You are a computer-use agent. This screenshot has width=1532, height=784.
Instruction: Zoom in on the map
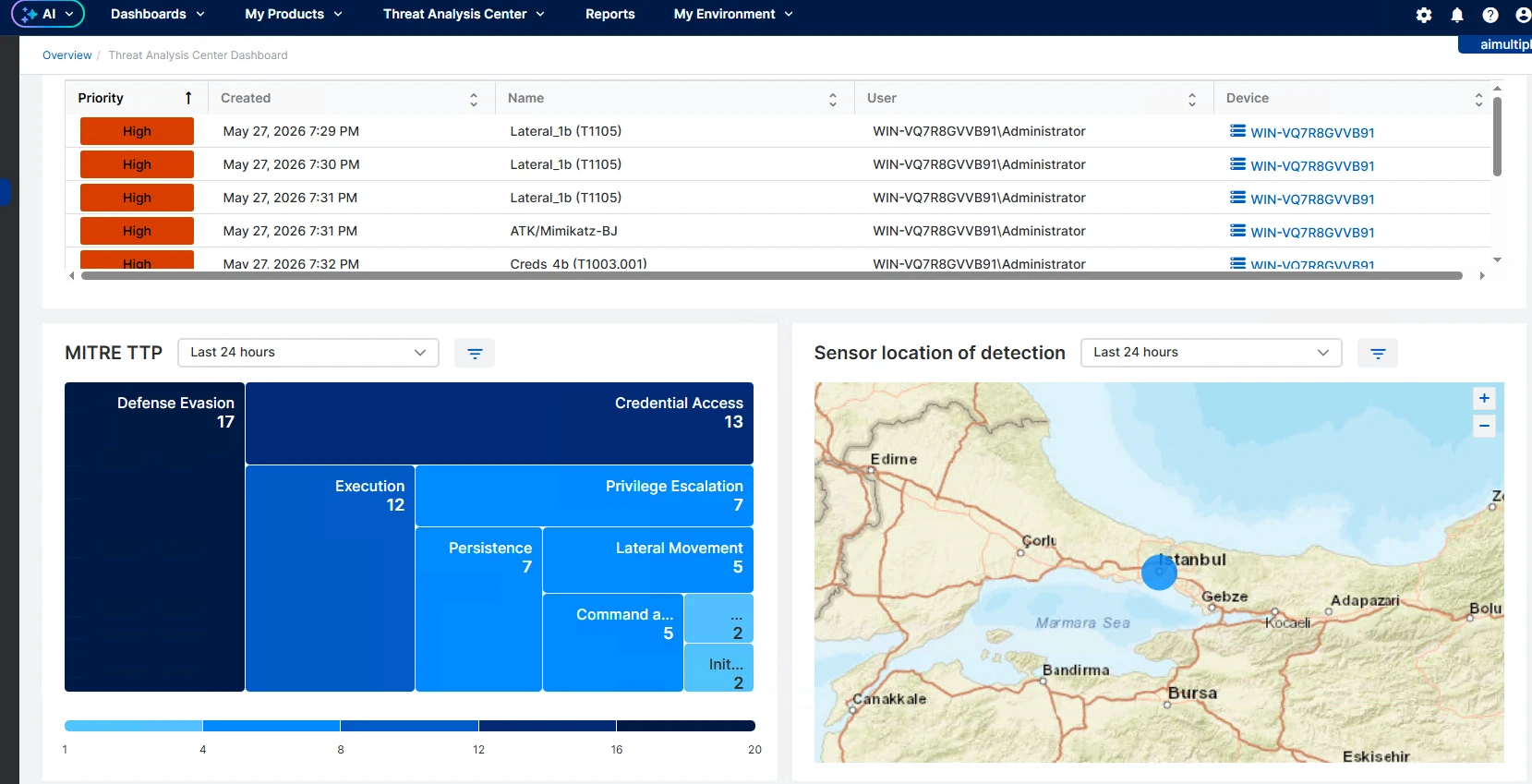(1484, 398)
